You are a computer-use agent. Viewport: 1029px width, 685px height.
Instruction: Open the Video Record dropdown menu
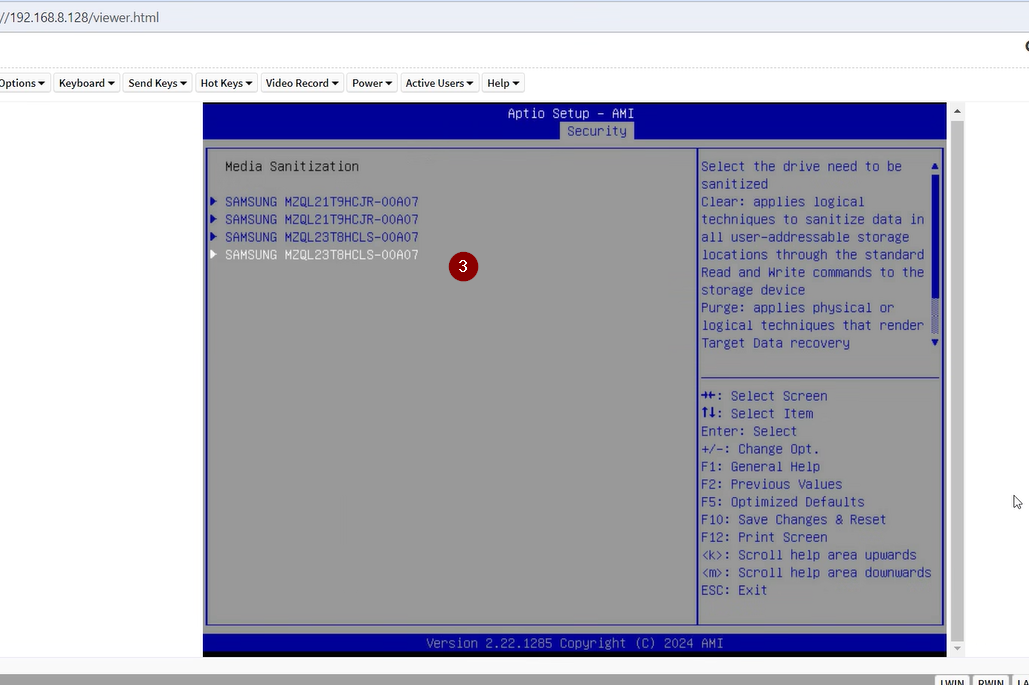click(x=302, y=83)
